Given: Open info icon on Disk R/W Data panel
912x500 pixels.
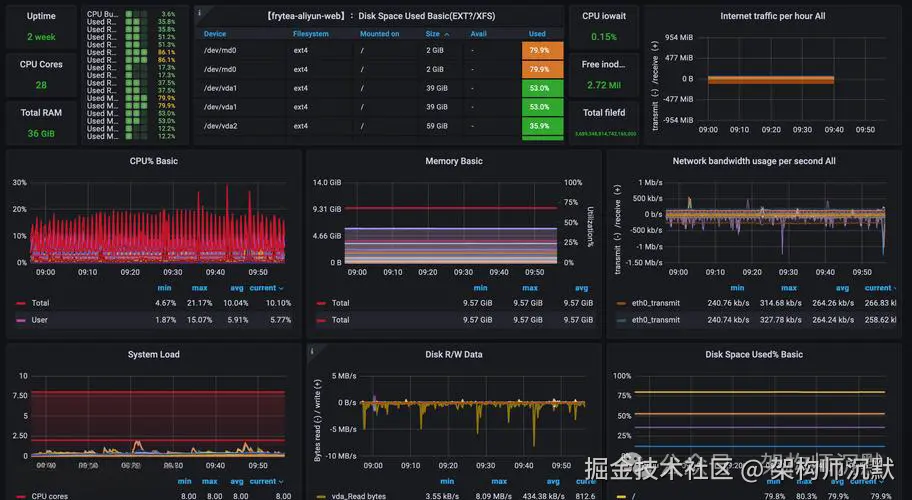Looking at the screenshot, I should pyautogui.click(x=312, y=351).
